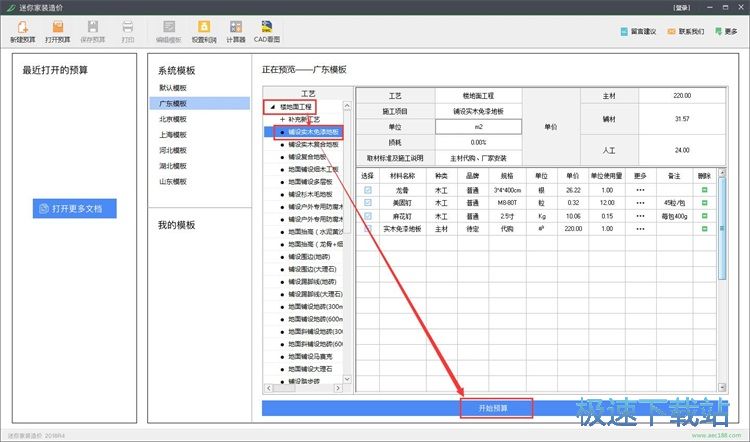Click the 新建预算 (new budget) toolbar icon
Viewport: 750px width, 442px height.
(x=22, y=27)
